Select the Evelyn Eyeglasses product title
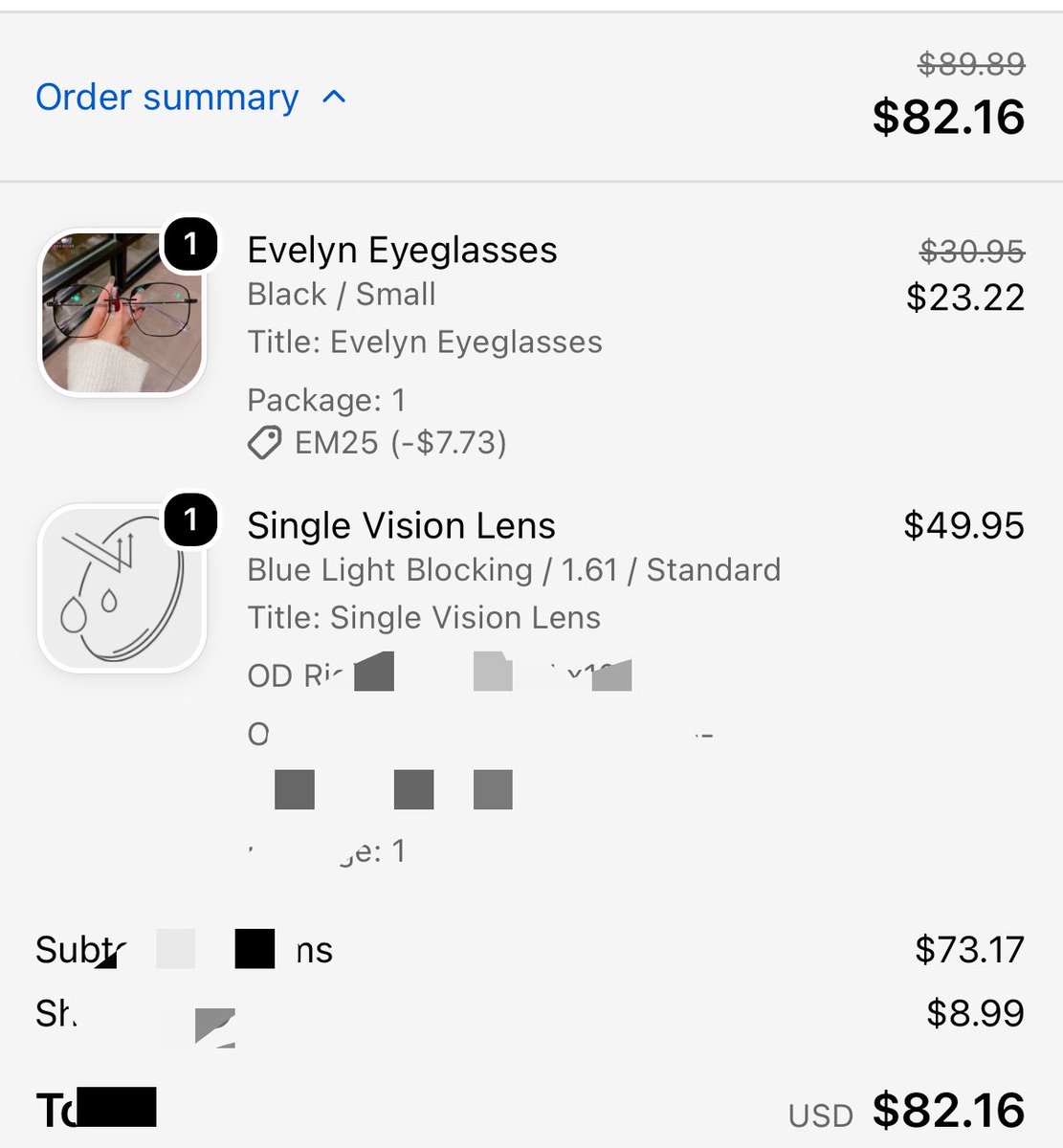The image size is (1063, 1148). (x=402, y=250)
